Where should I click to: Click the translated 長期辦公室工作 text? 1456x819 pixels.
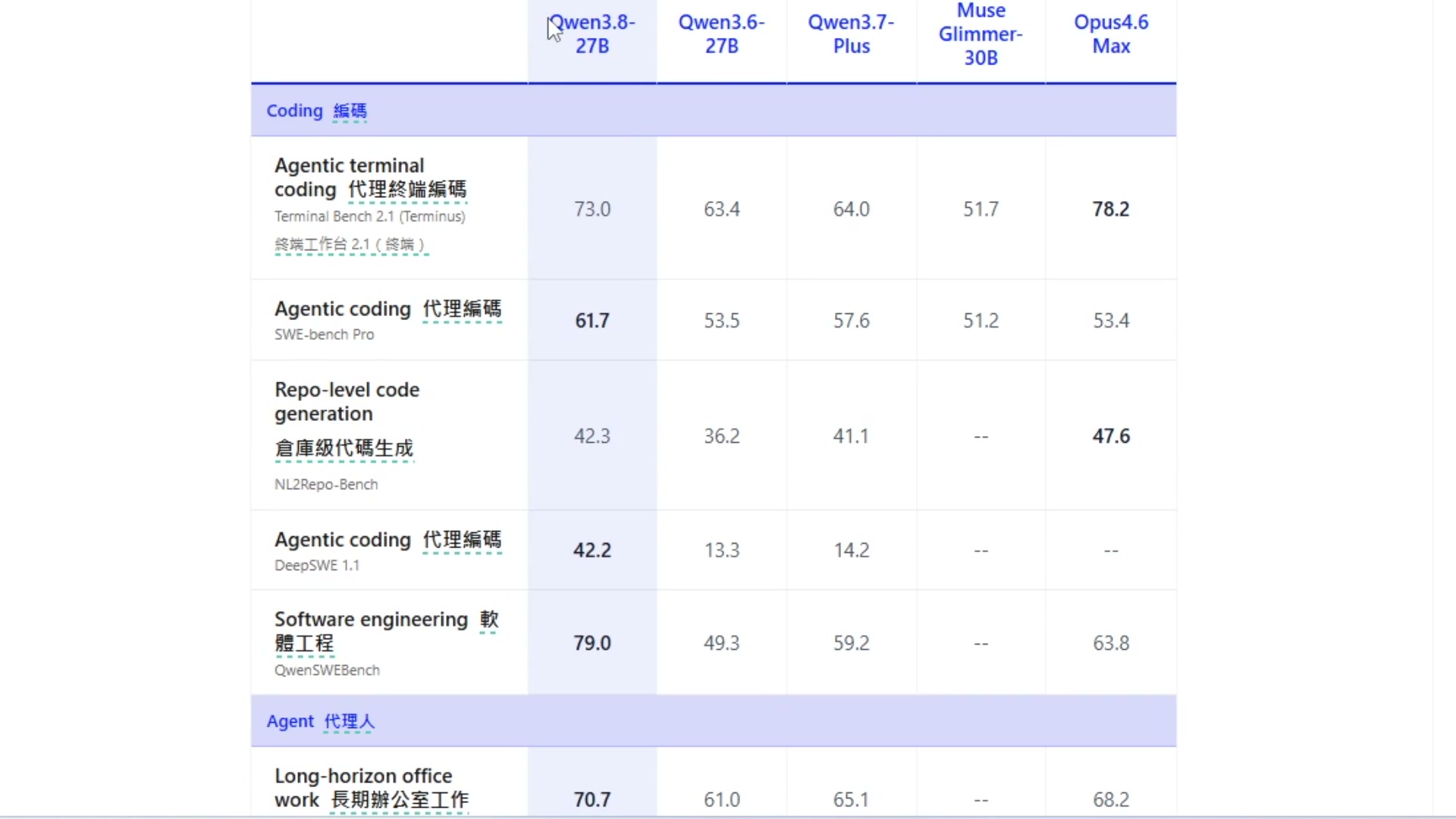pos(400,800)
